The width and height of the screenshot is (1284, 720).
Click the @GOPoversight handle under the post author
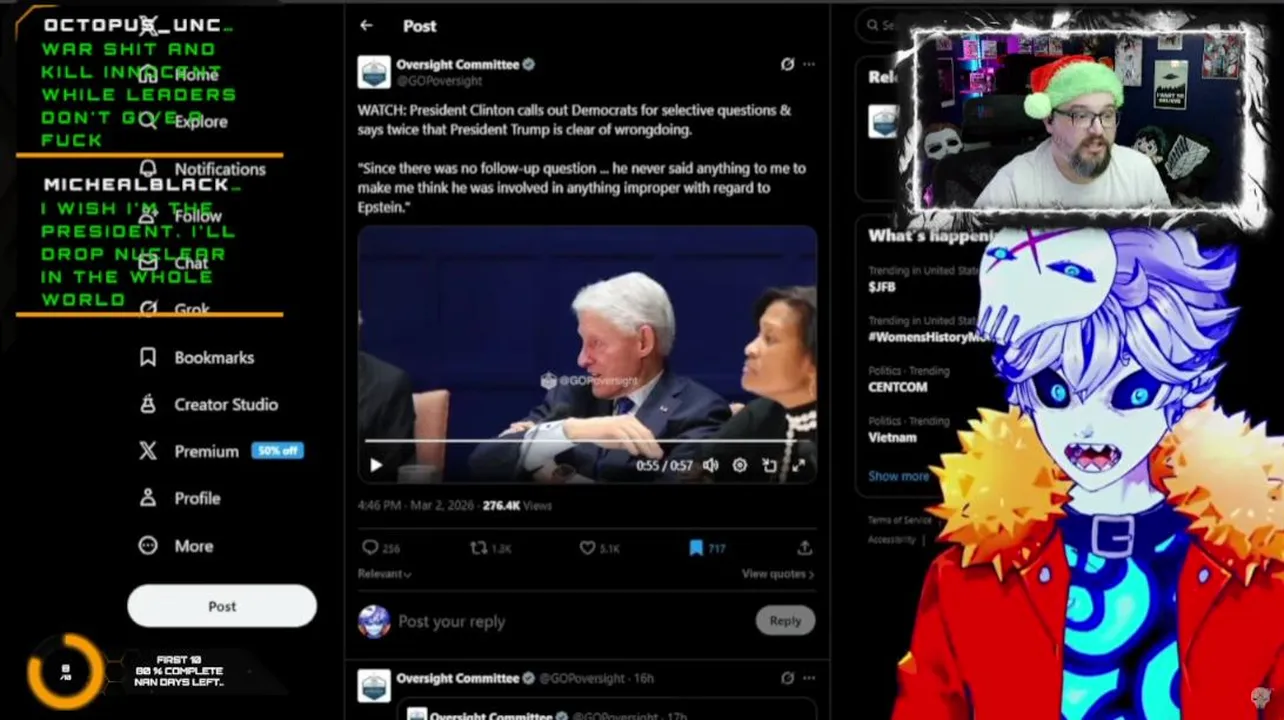(439, 81)
